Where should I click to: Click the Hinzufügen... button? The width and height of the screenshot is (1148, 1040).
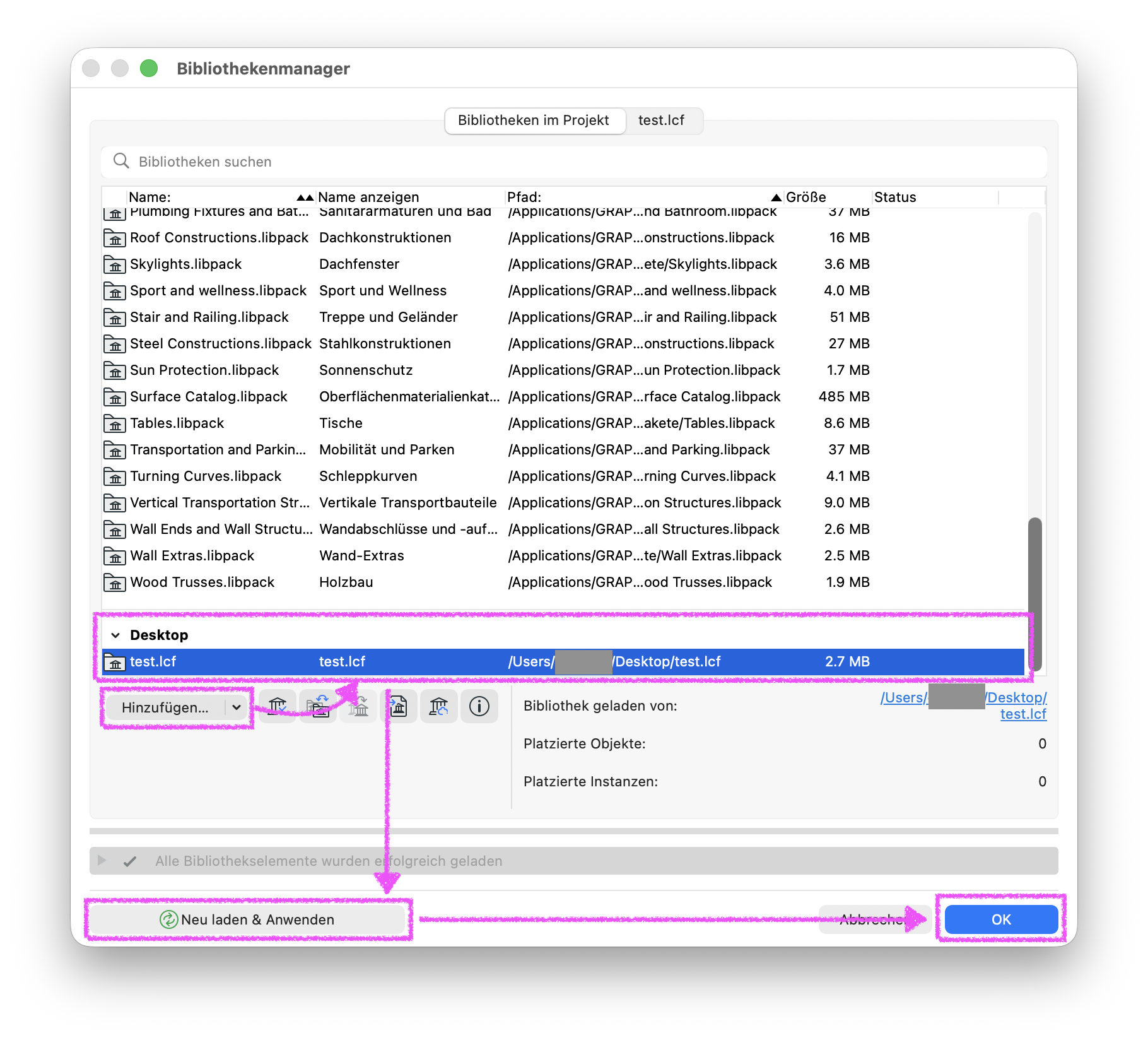(177, 707)
